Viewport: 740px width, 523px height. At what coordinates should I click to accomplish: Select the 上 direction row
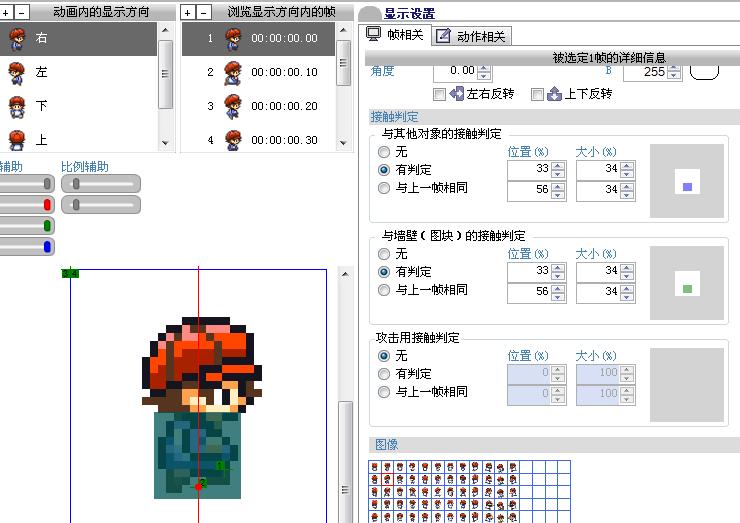click(x=78, y=140)
